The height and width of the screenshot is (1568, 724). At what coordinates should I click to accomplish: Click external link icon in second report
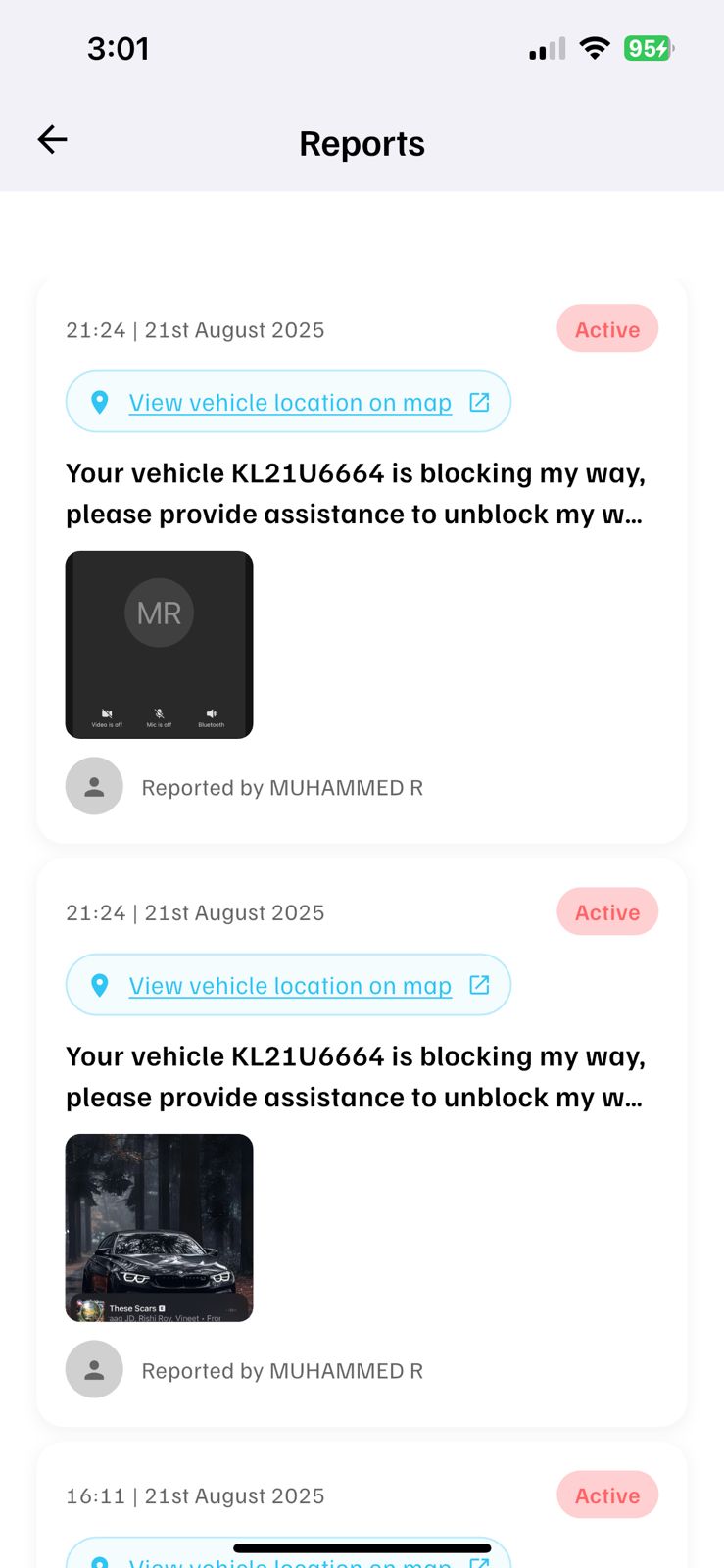tap(479, 985)
